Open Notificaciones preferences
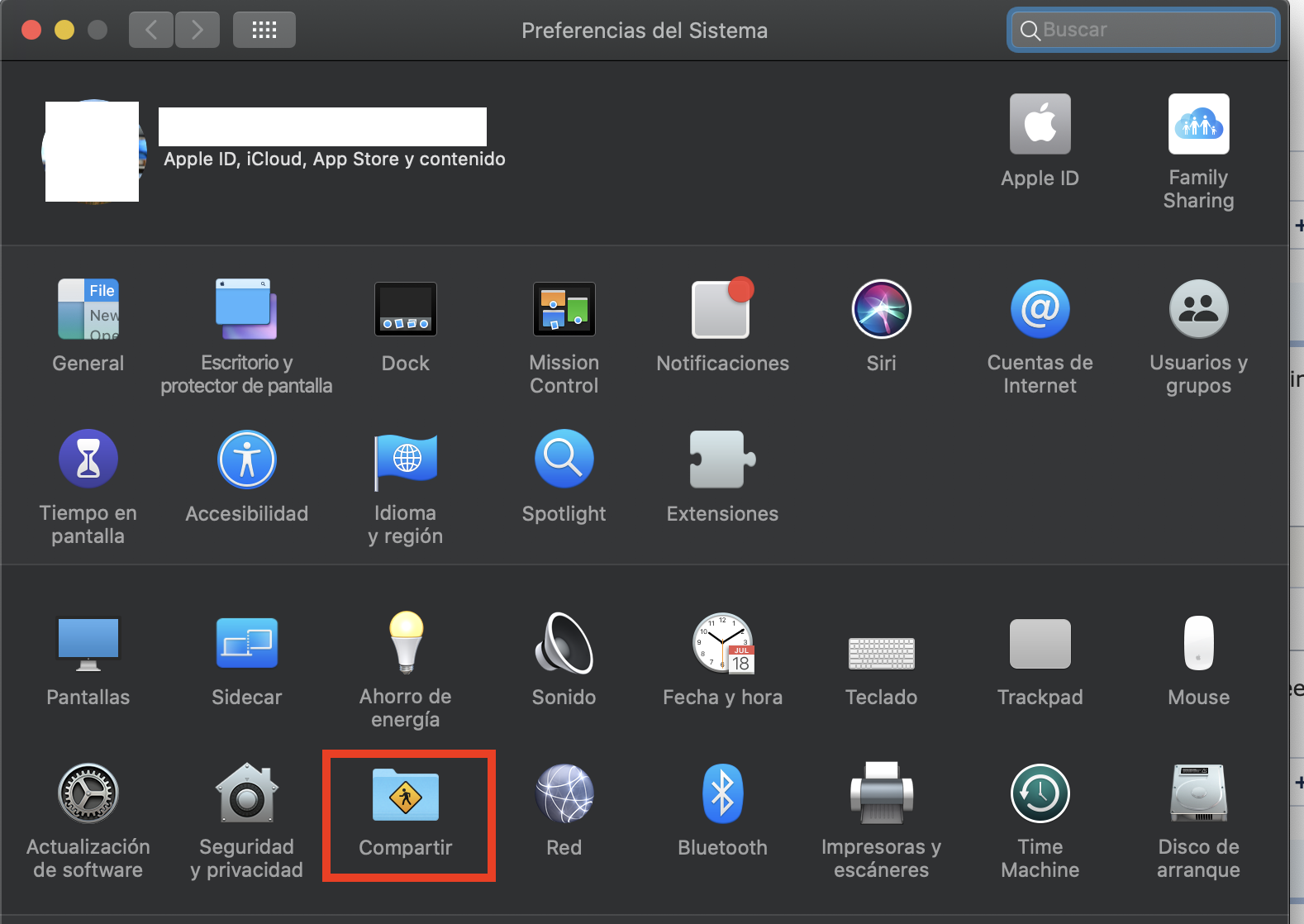 click(x=722, y=309)
